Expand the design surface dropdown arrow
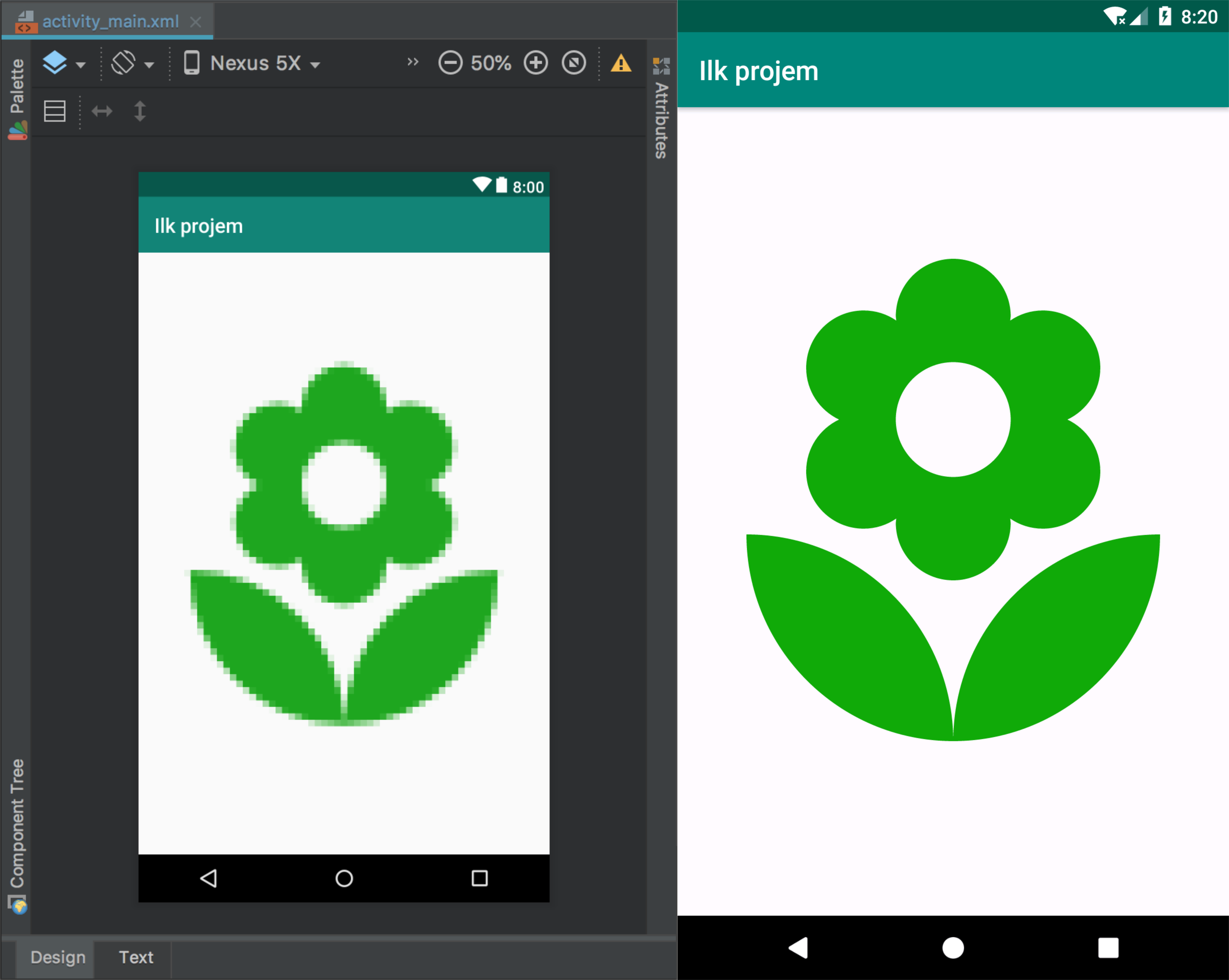 (80, 65)
